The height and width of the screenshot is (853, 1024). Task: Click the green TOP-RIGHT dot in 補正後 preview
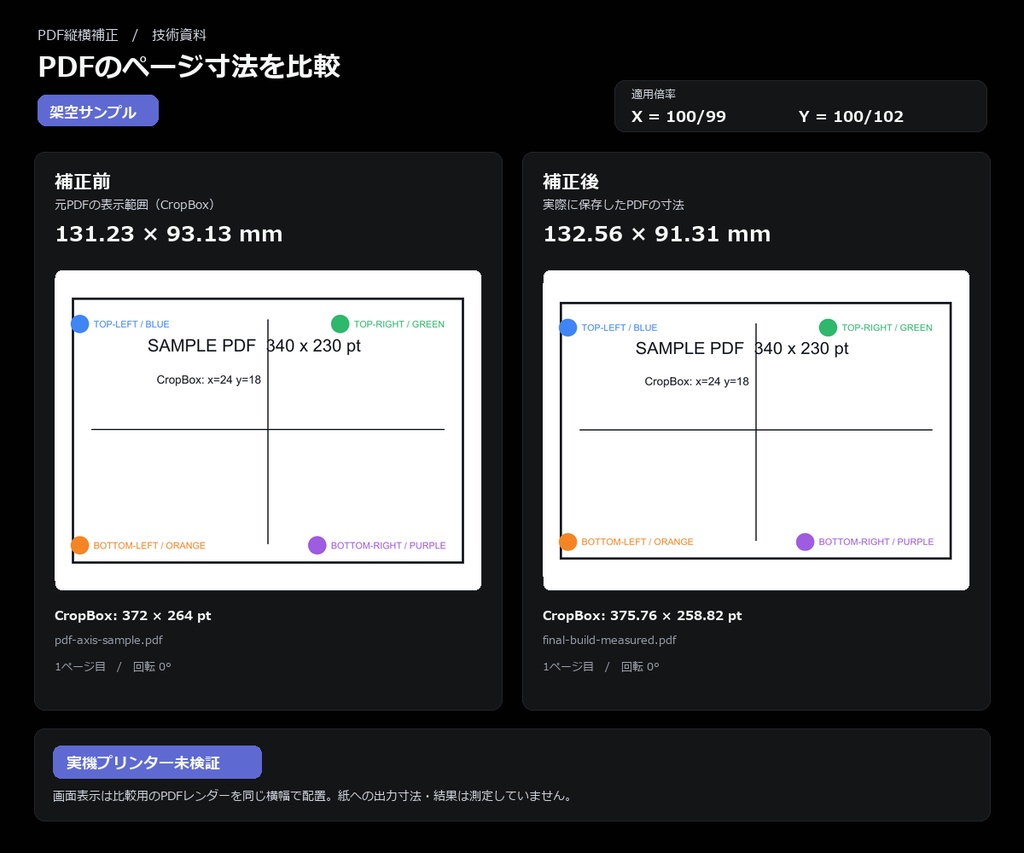[x=828, y=327]
